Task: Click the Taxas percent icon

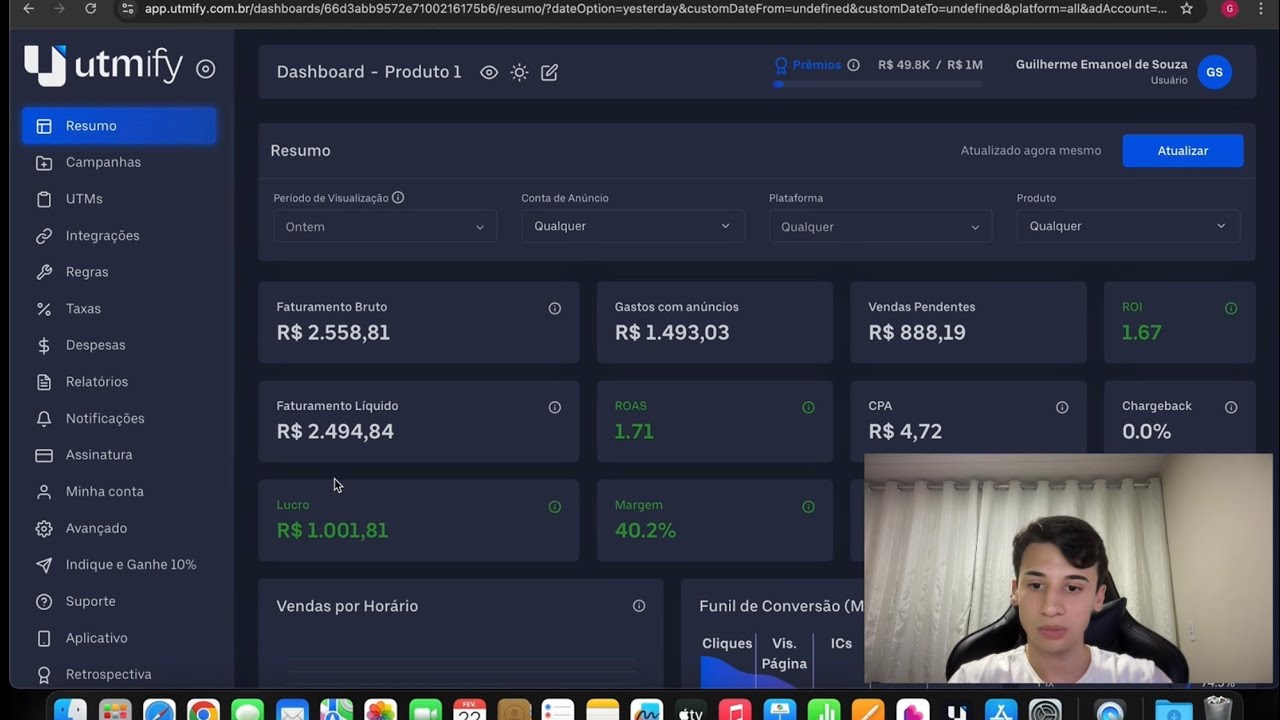Action: 44,309
